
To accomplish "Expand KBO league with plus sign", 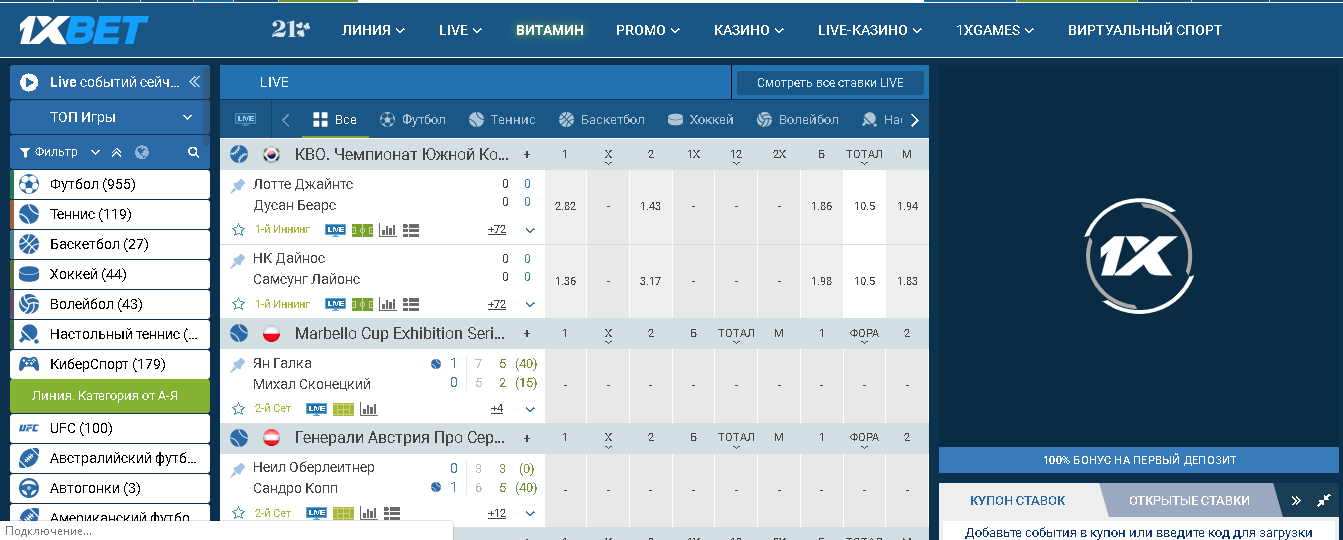I will pos(527,154).
